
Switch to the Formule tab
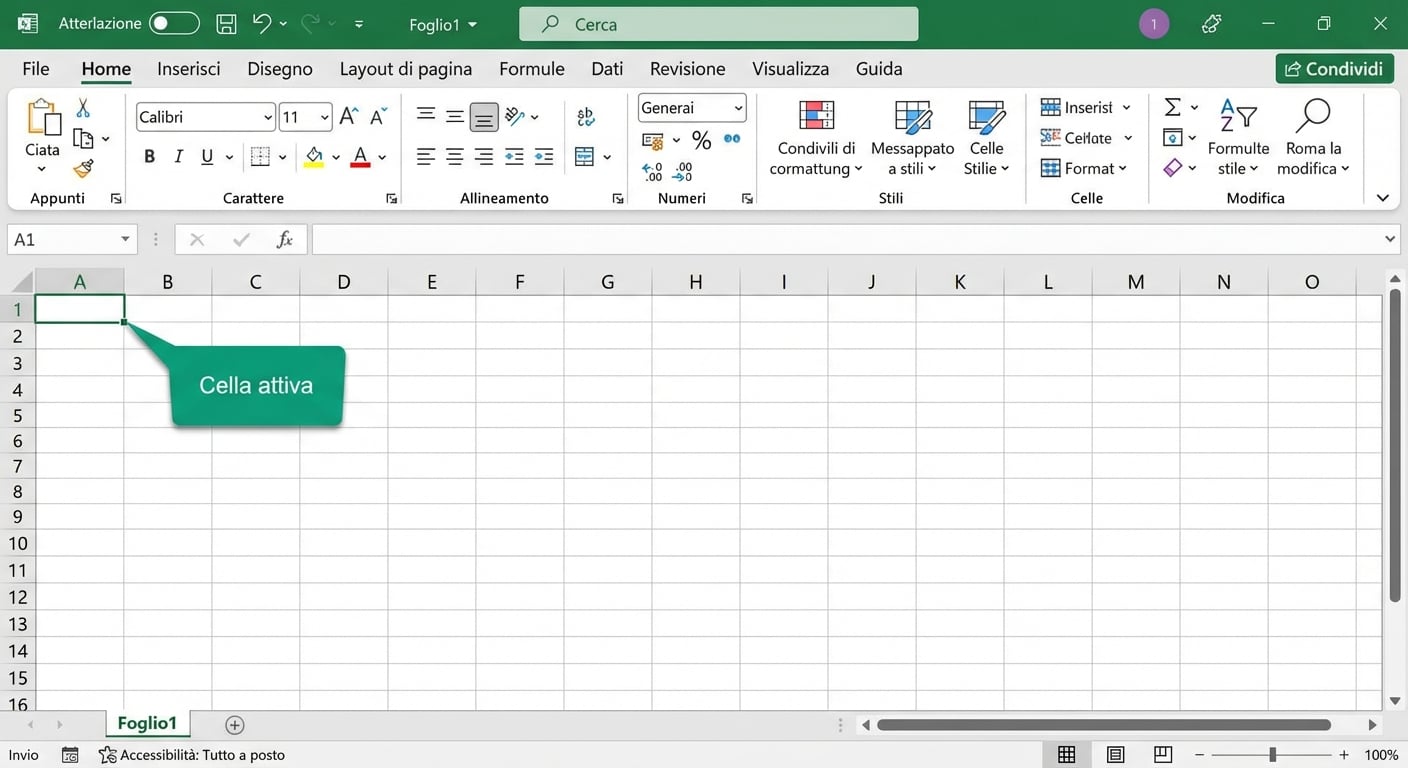coord(532,69)
